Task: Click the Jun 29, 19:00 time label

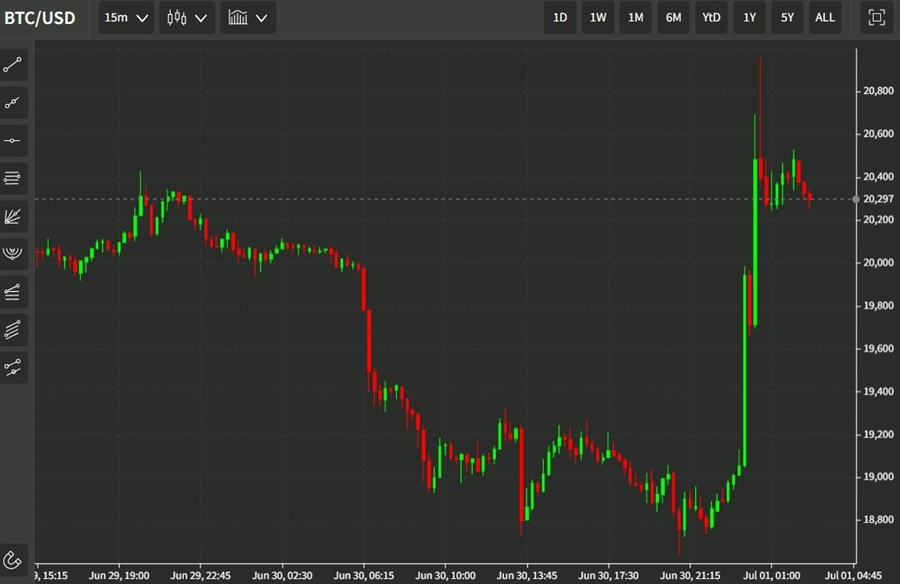Action: (119, 575)
